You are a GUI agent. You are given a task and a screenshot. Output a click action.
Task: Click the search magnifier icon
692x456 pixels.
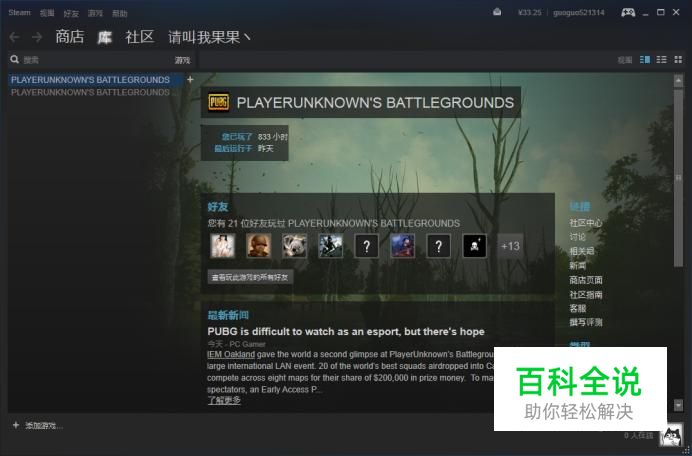[x=15, y=60]
